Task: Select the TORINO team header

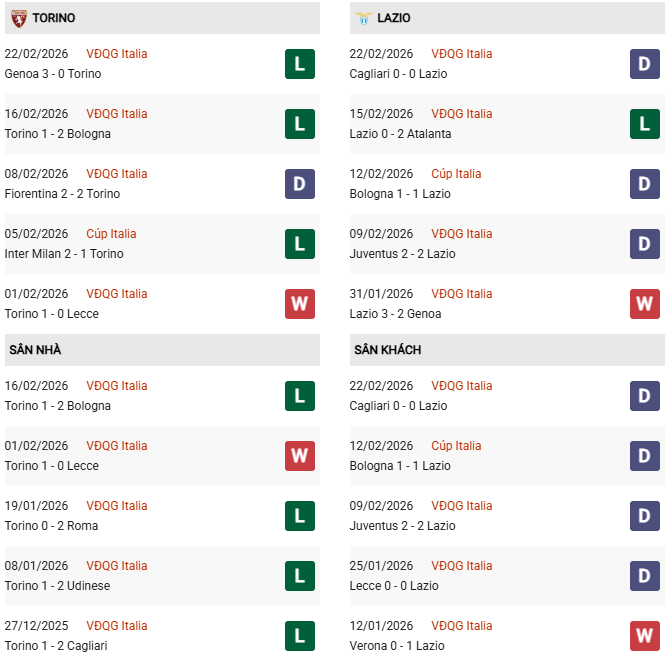Action: tap(53, 18)
